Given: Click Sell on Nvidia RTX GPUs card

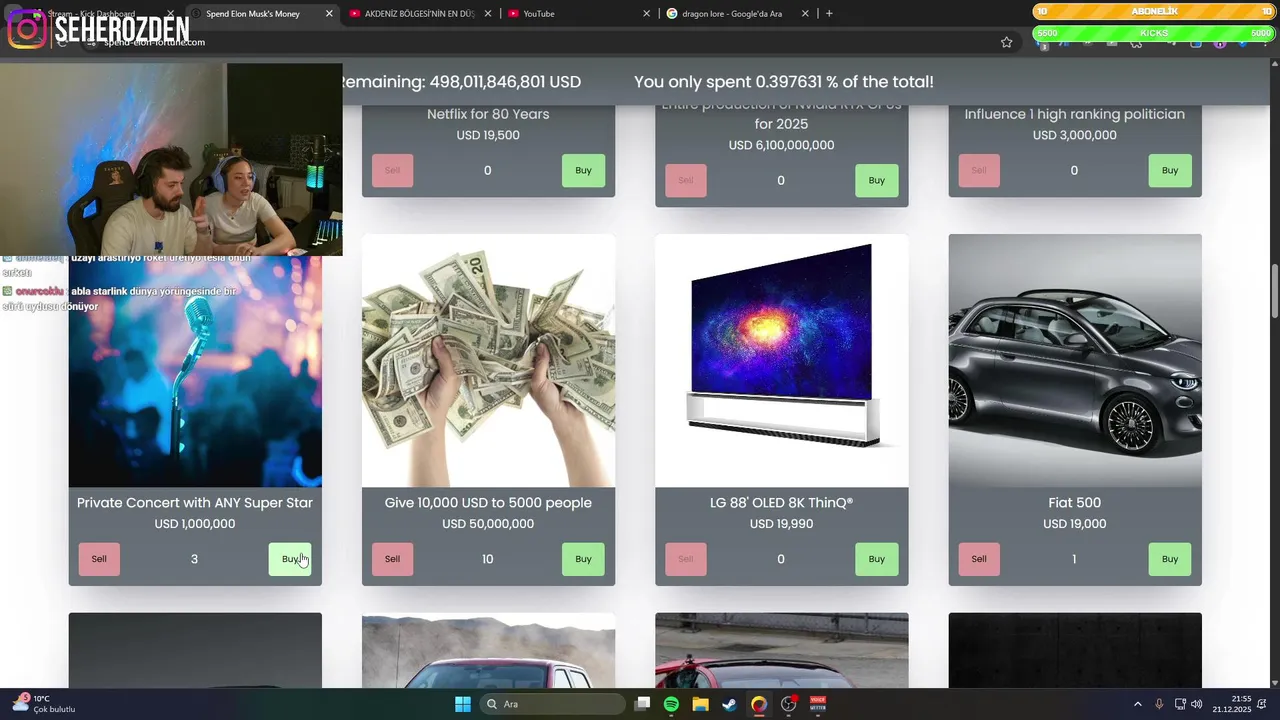Looking at the screenshot, I should pos(686,180).
